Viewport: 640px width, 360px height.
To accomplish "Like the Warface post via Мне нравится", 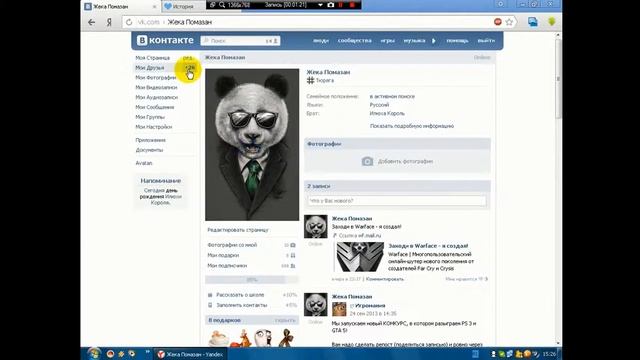I will click(x=467, y=279).
